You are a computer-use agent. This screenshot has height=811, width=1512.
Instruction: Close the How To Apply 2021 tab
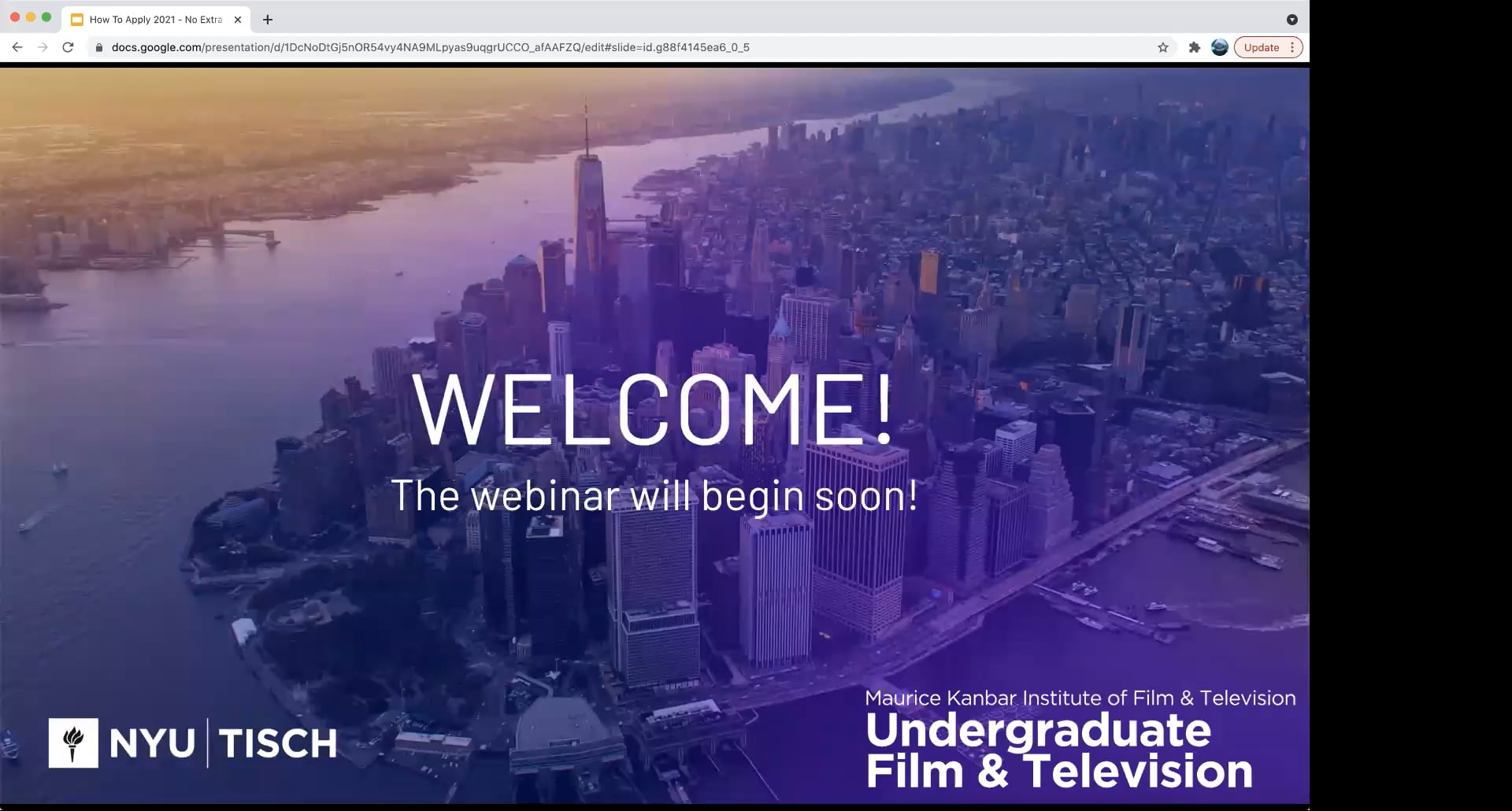click(238, 20)
